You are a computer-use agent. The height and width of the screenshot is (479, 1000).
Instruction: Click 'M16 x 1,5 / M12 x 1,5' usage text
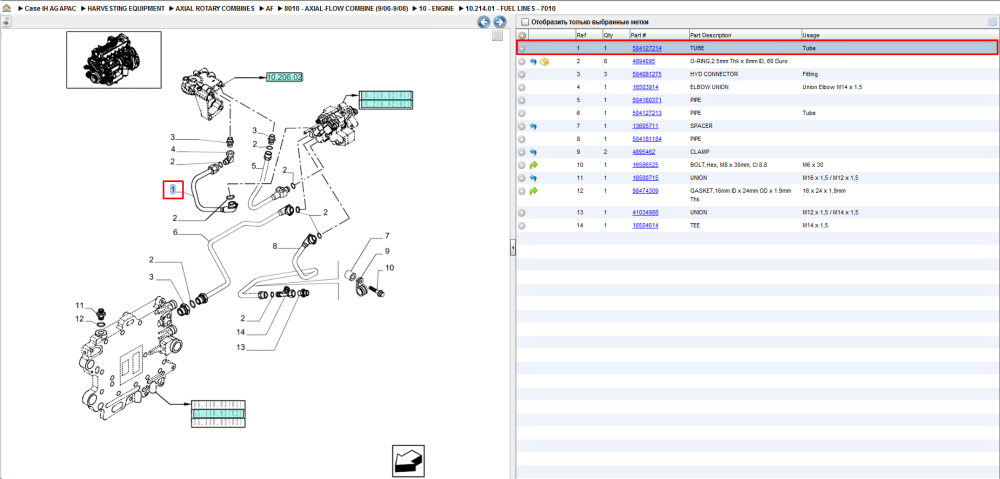click(831, 178)
